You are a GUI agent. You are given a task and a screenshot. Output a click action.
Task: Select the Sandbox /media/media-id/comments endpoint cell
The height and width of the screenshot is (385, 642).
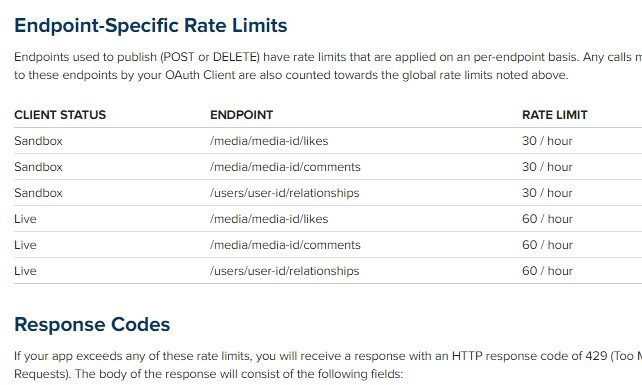[285, 167]
